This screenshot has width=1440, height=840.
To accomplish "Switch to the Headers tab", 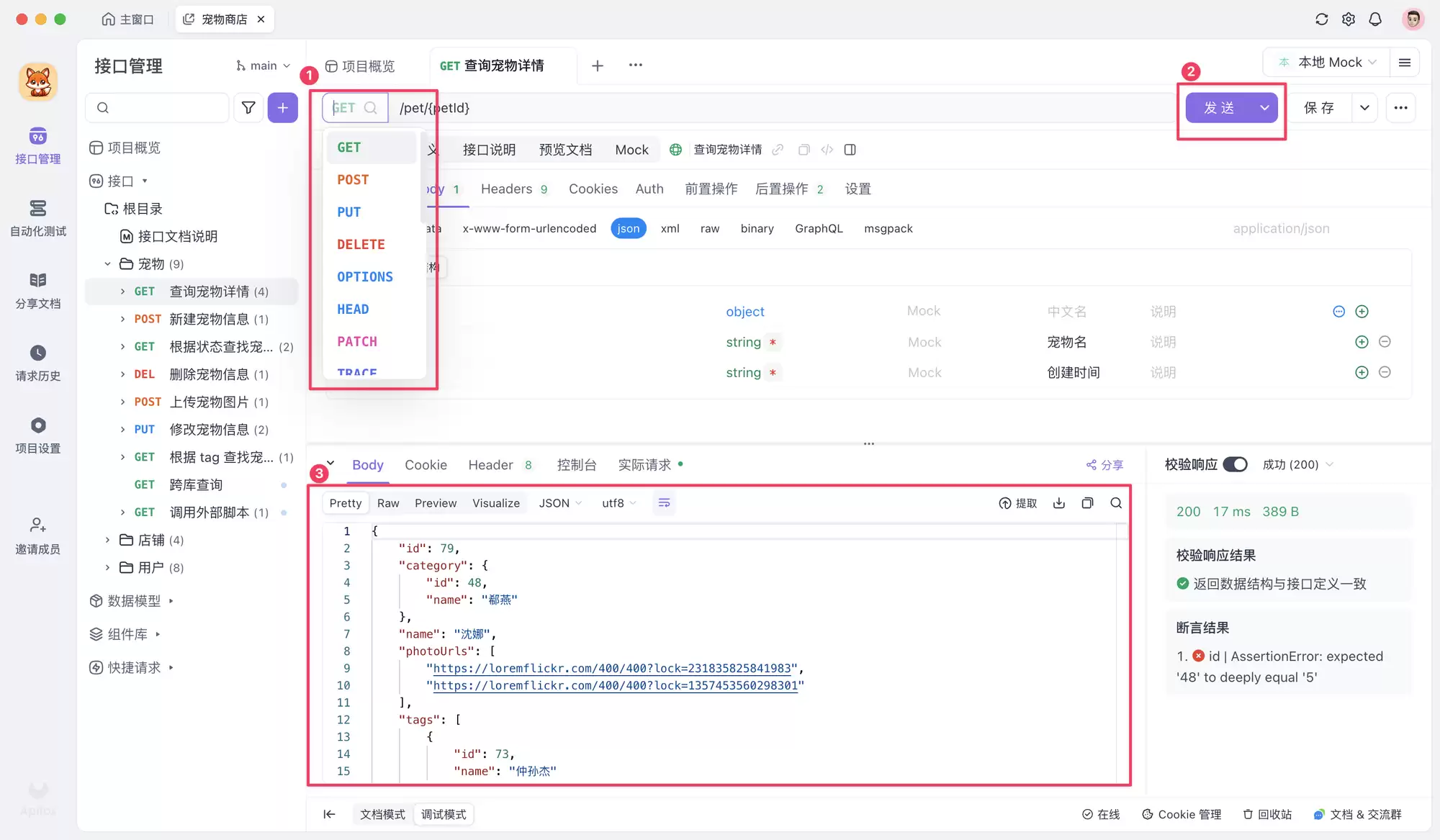I will click(x=514, y=189).
